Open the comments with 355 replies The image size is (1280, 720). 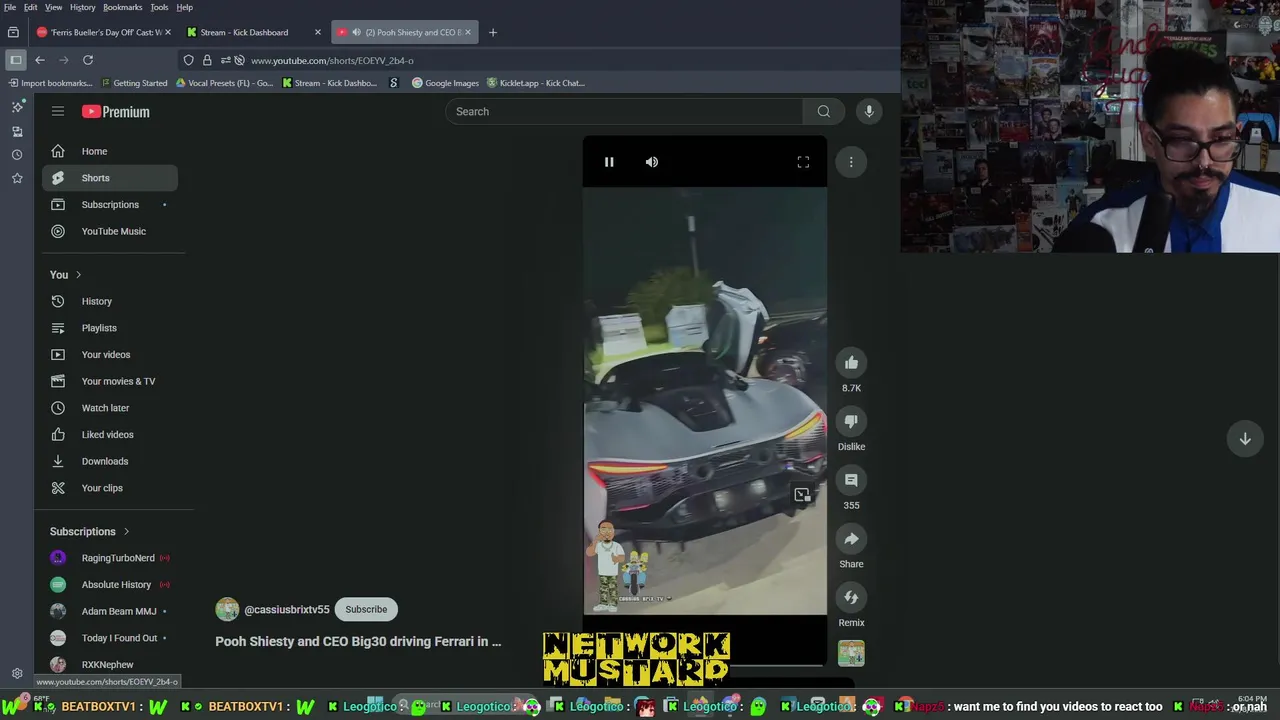[851, 480]
